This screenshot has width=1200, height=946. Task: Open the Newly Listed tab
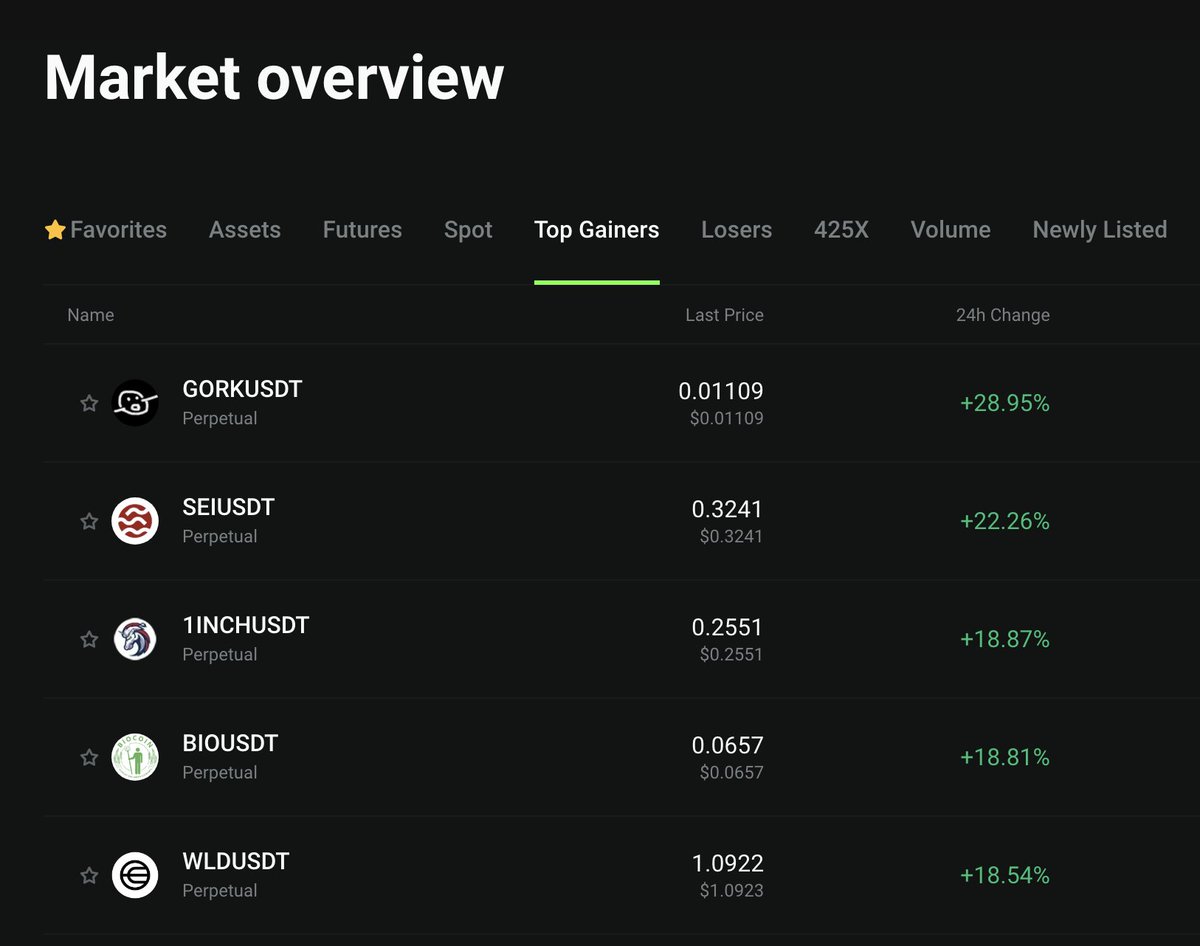click(x=1100, y=230)
